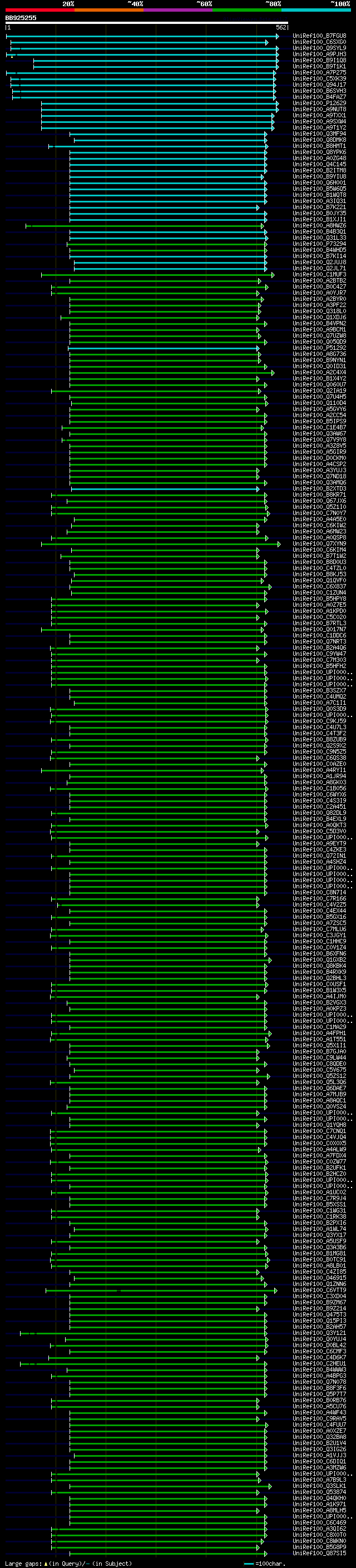
Task: Click the orange ~40% identity legend bar
Action: click(x=109, y=10)
